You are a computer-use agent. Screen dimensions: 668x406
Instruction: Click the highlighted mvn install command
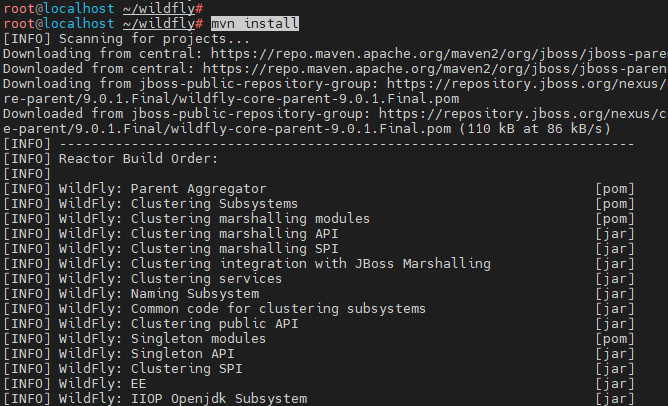click(x=255, y=23)
